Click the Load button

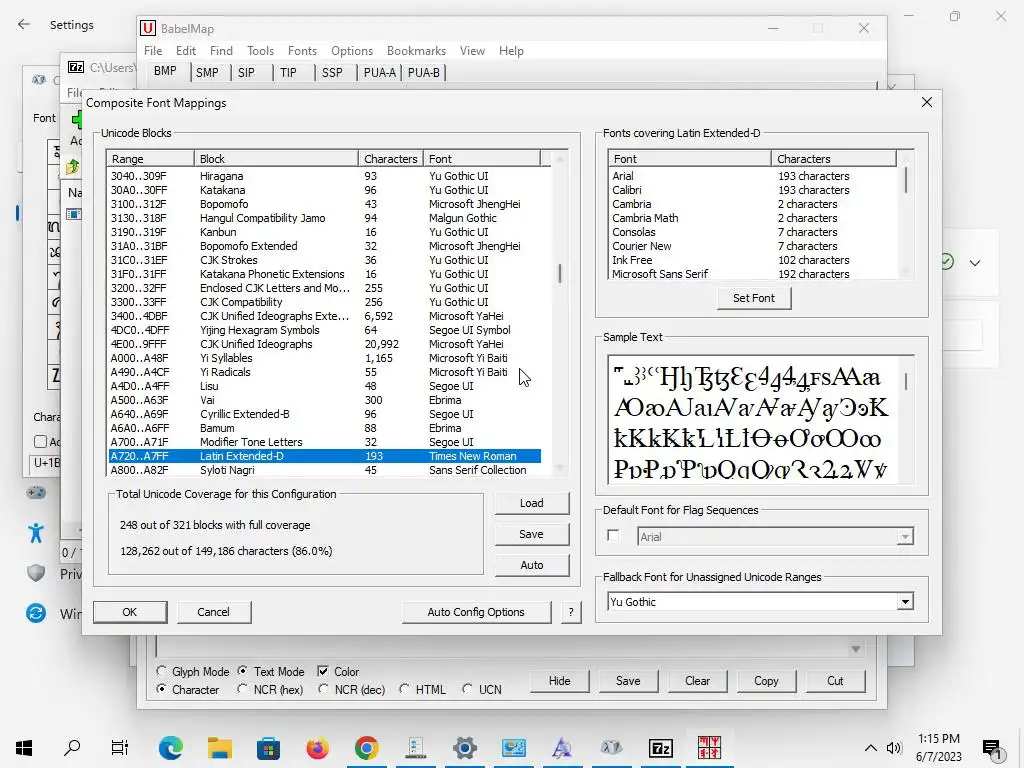pos(532,503)
